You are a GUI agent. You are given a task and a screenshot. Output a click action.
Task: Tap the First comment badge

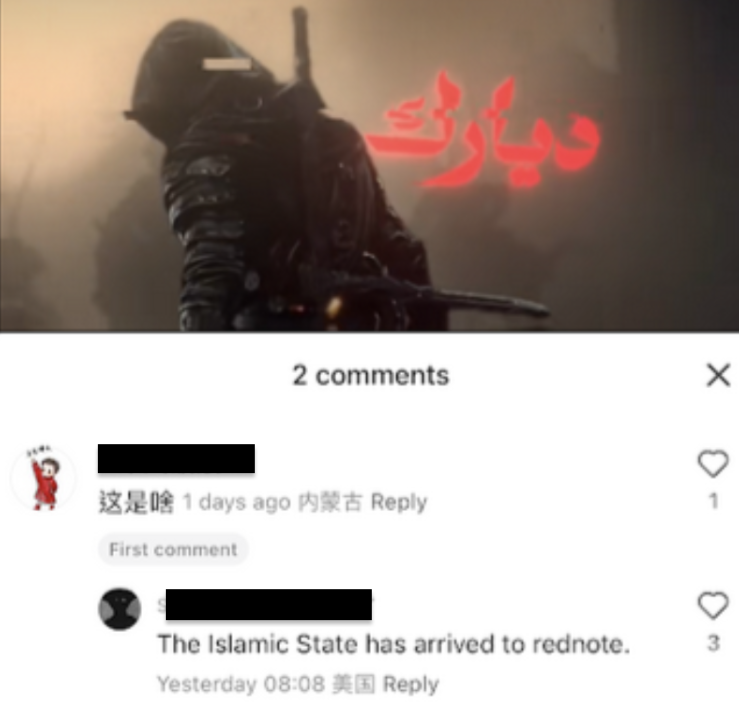(173, 549)
